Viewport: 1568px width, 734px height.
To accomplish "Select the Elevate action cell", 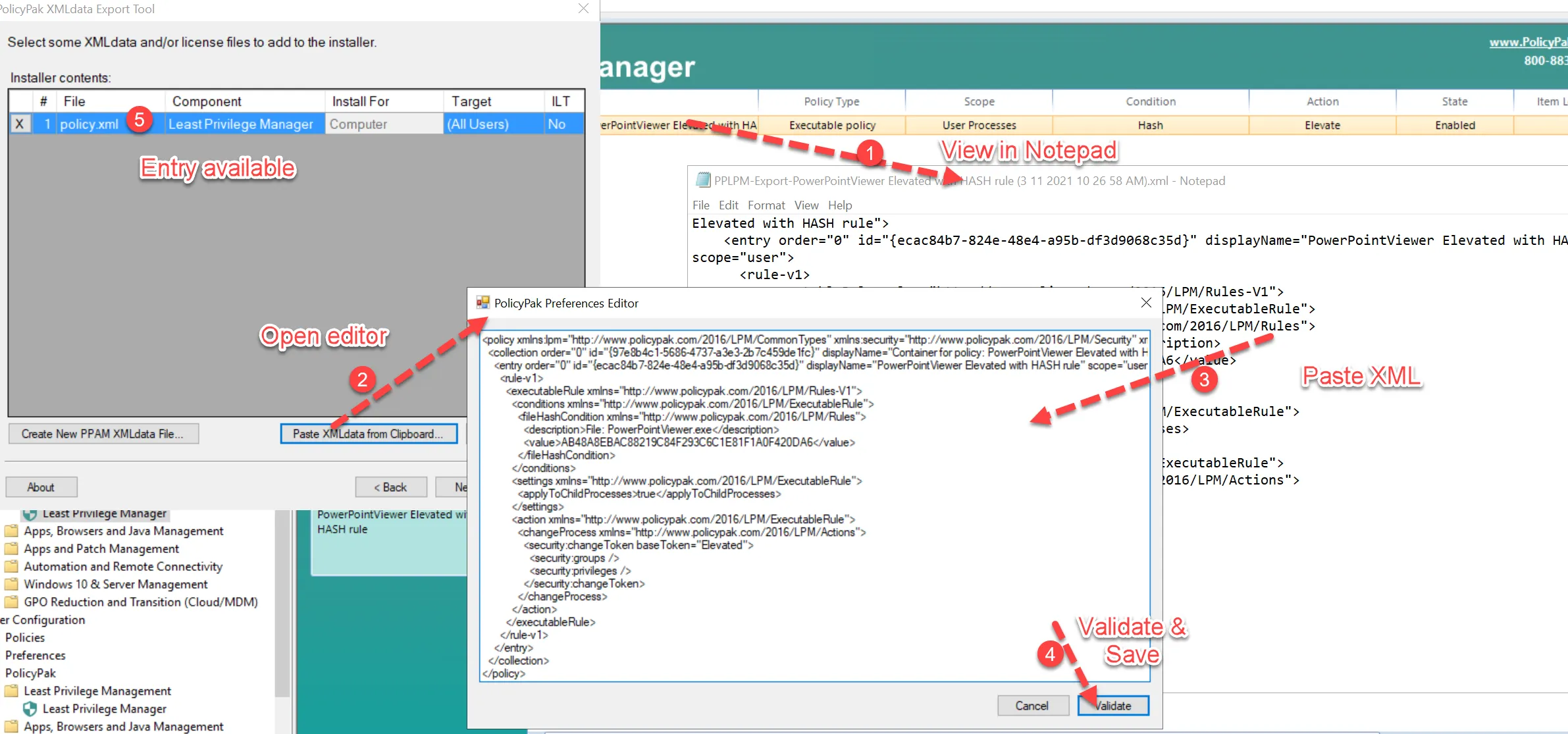I will (x=1322, y=125).
